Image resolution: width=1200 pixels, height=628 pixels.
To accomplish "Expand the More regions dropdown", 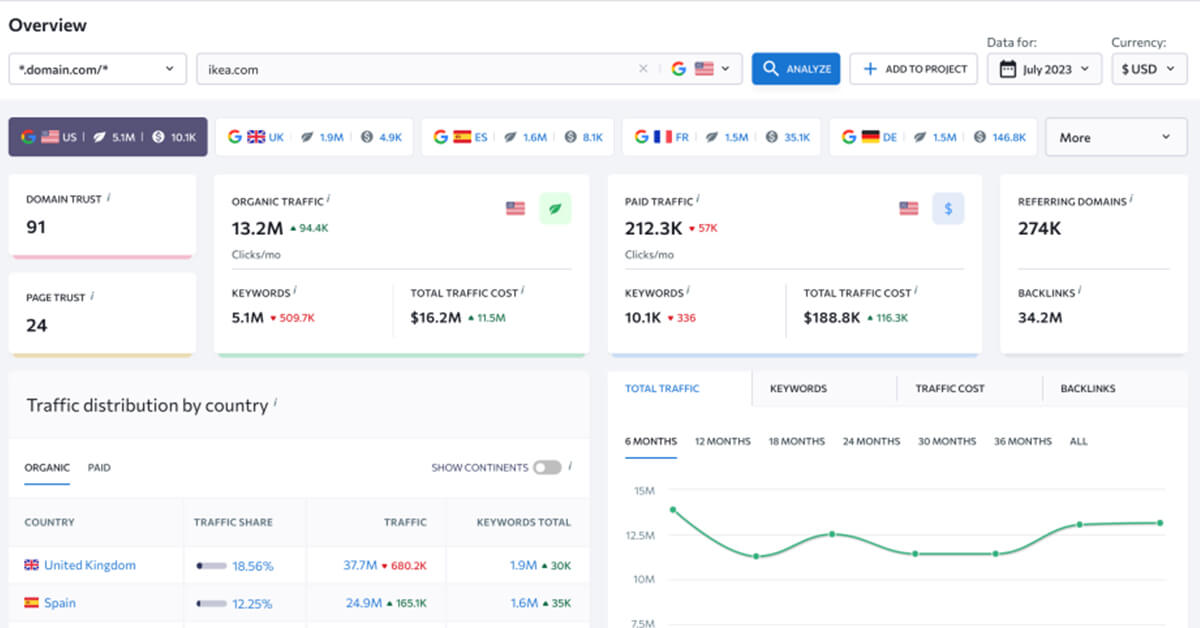I will tap(1117, 137).
